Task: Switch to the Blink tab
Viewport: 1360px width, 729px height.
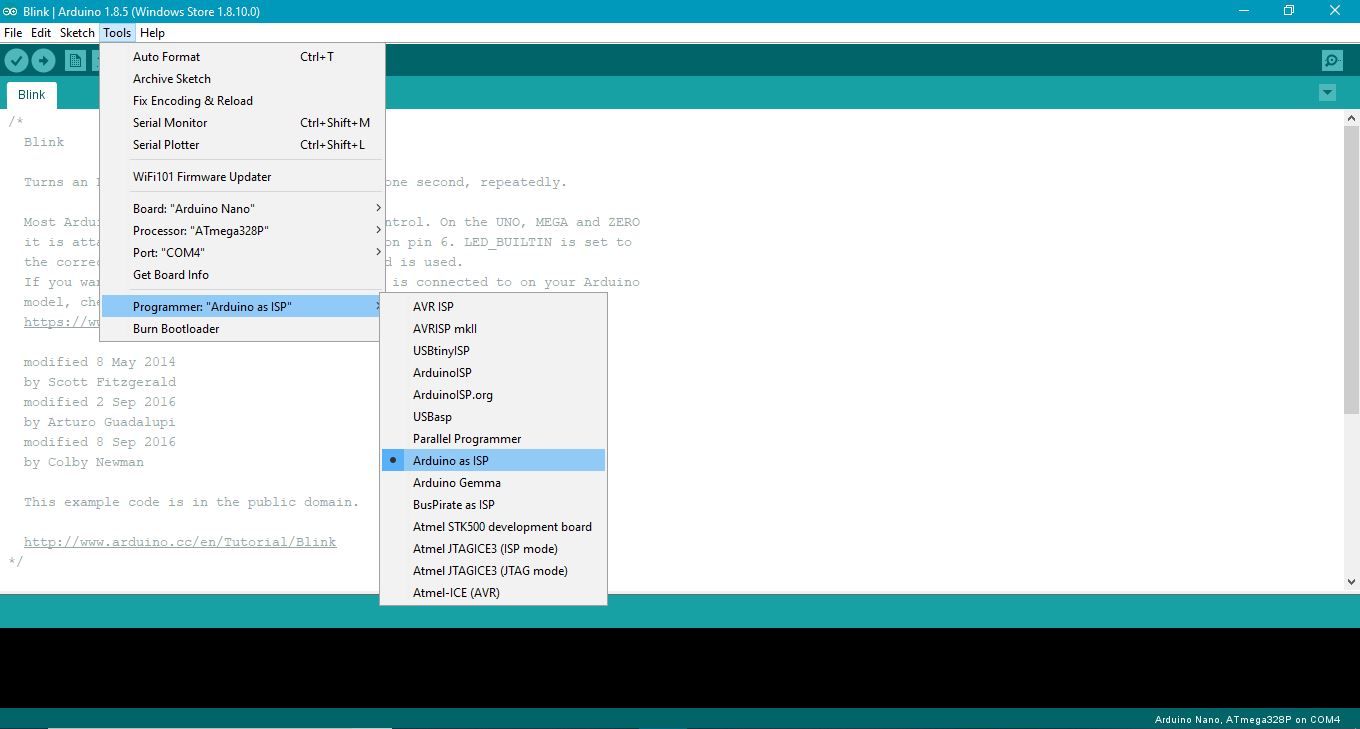Action: (x=31, y=94)
